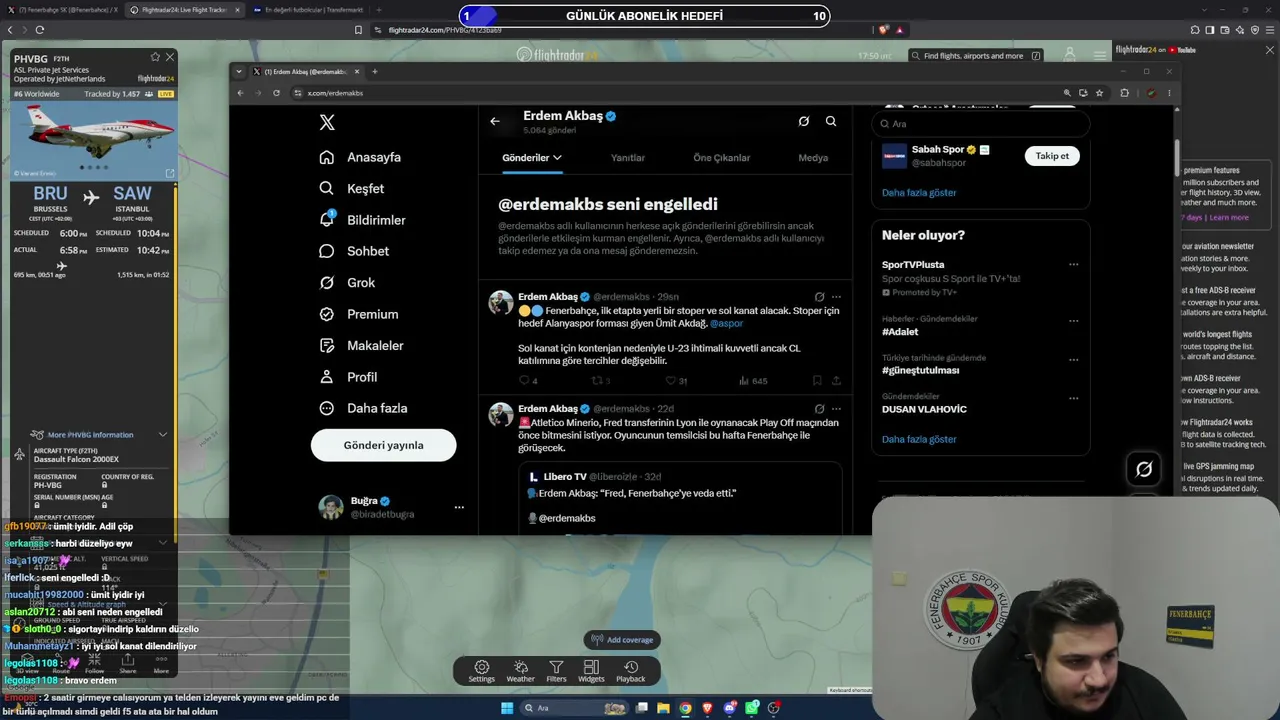The image size is (1280, 720).
Task: View analytics of Fenerbahçe stoper post
Action: click(x=752, y=381)
